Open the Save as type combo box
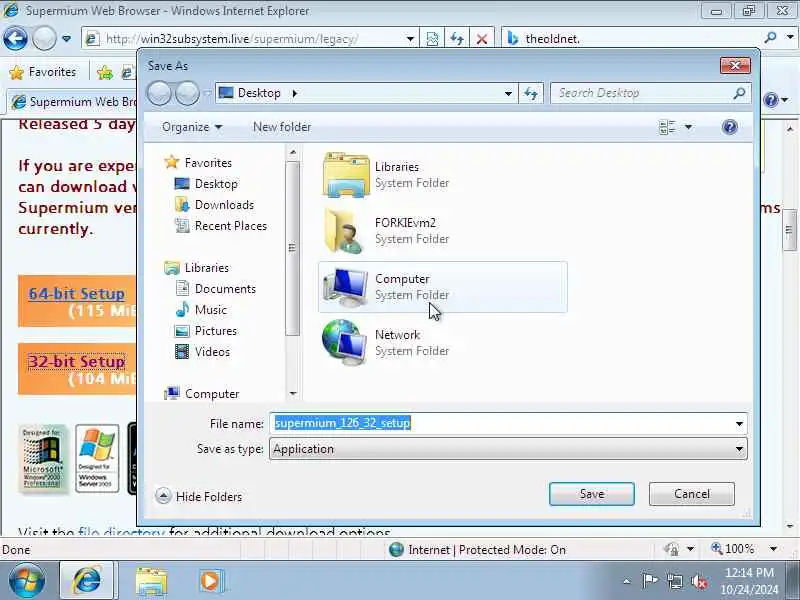 (508, 449)
